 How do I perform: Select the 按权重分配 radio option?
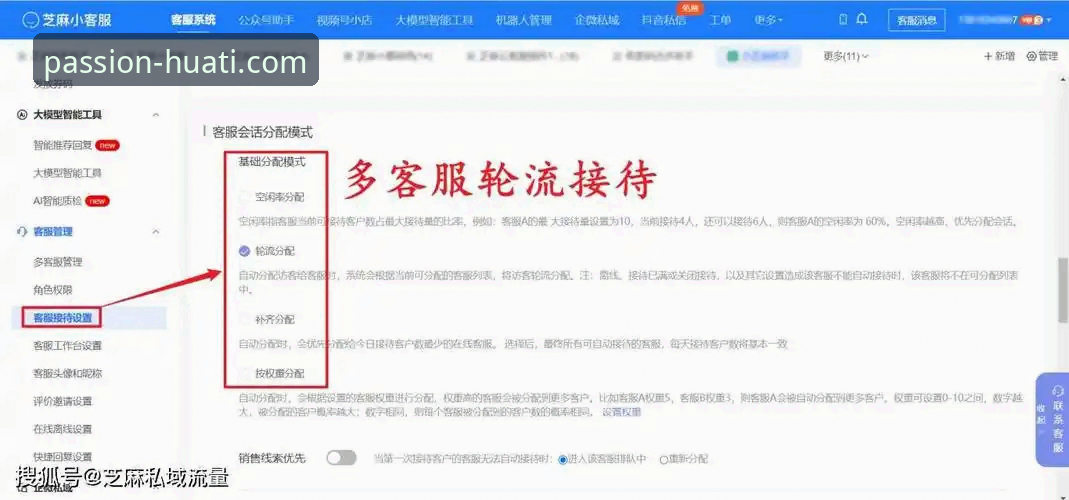pos(244,373)
